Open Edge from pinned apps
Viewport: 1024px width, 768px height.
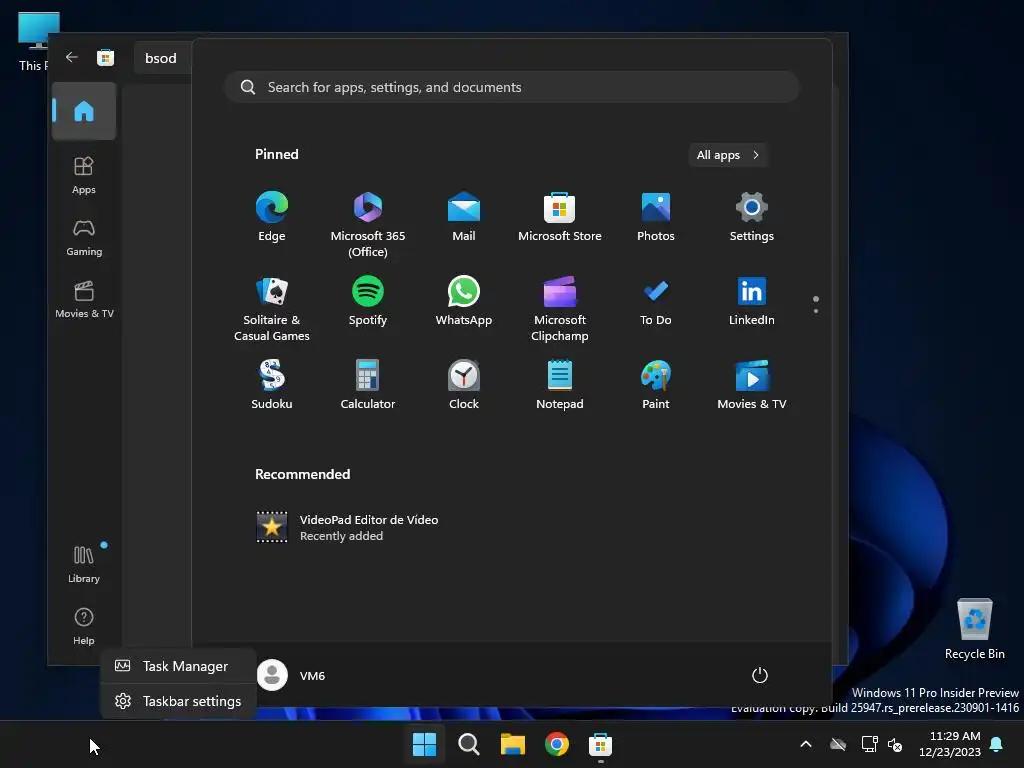pyautogui.click(x=272, y=217)
